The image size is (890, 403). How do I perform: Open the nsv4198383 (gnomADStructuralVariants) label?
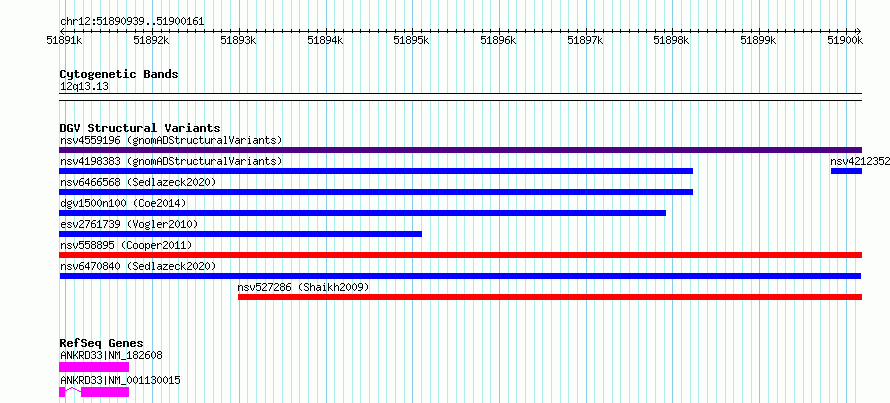point(171,161)
